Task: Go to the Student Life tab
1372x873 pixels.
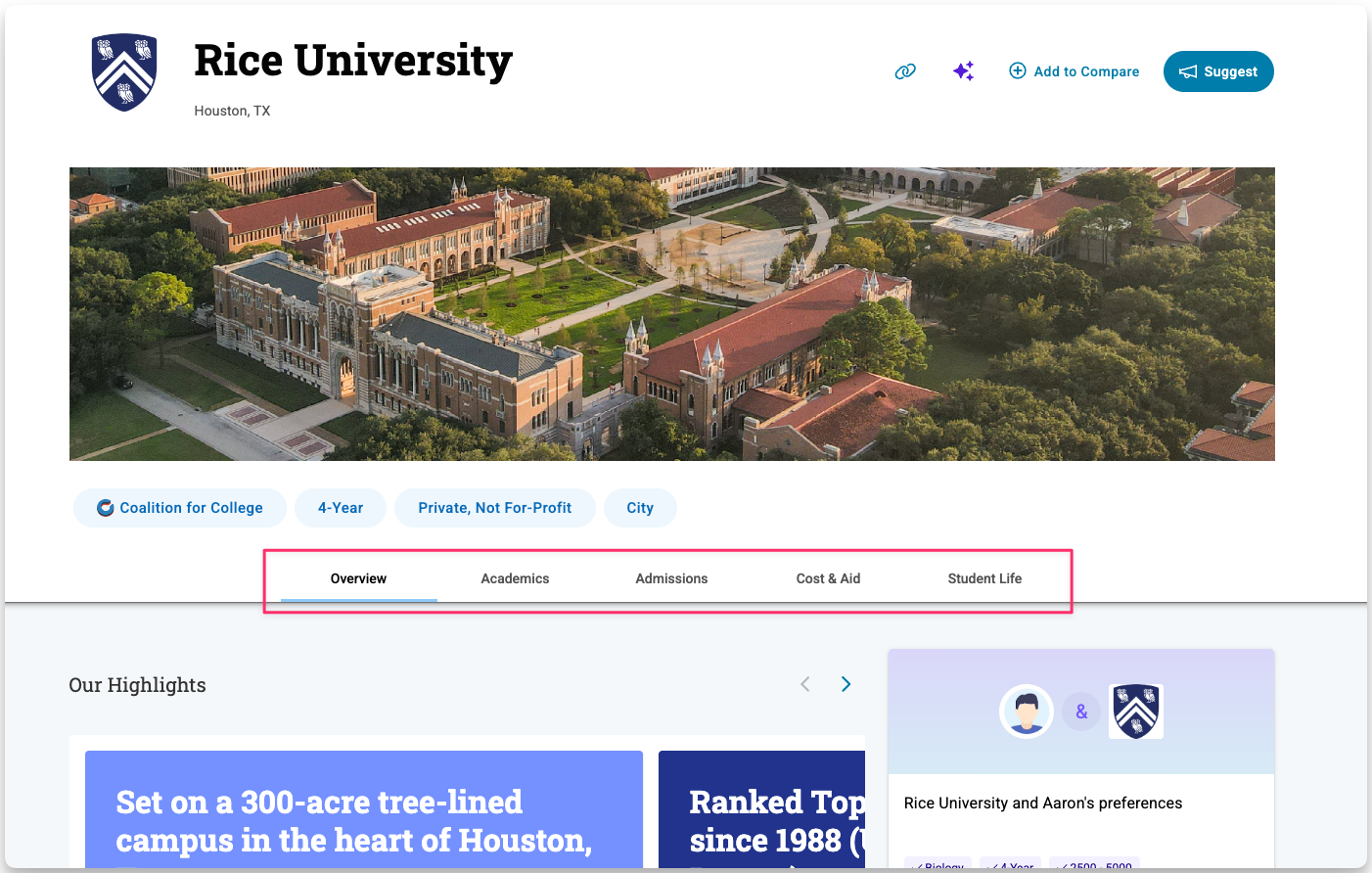Action: pos(985,578)
